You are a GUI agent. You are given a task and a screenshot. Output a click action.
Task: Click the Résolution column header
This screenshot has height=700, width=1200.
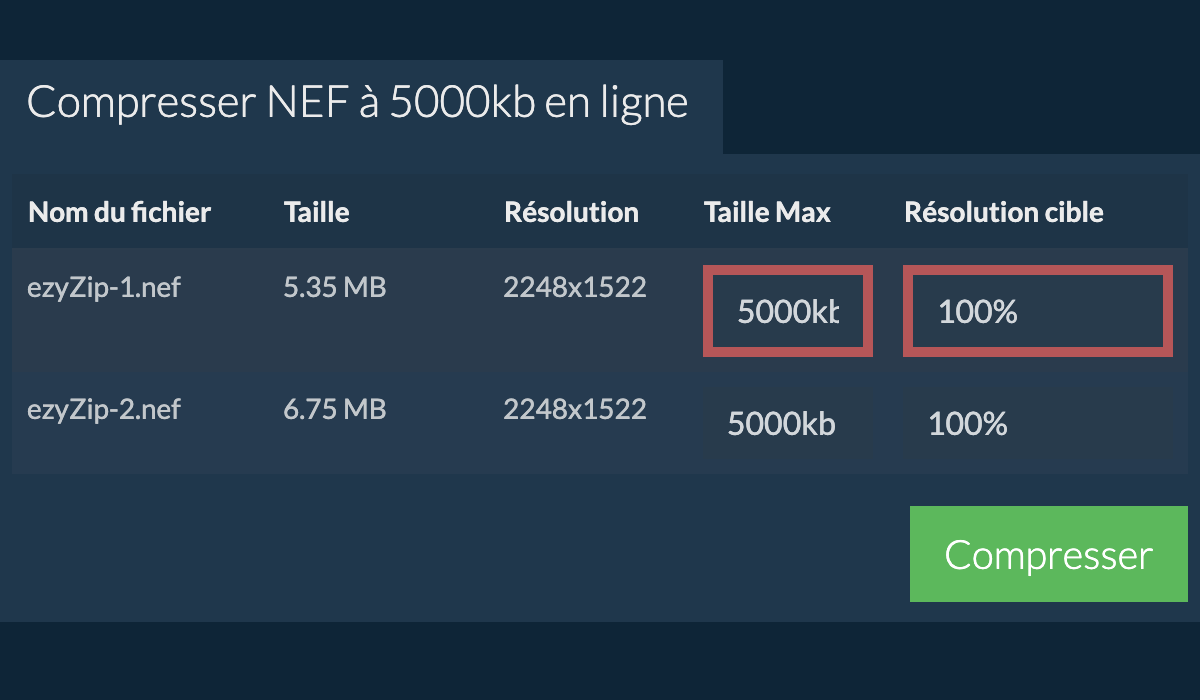point(571,212)
